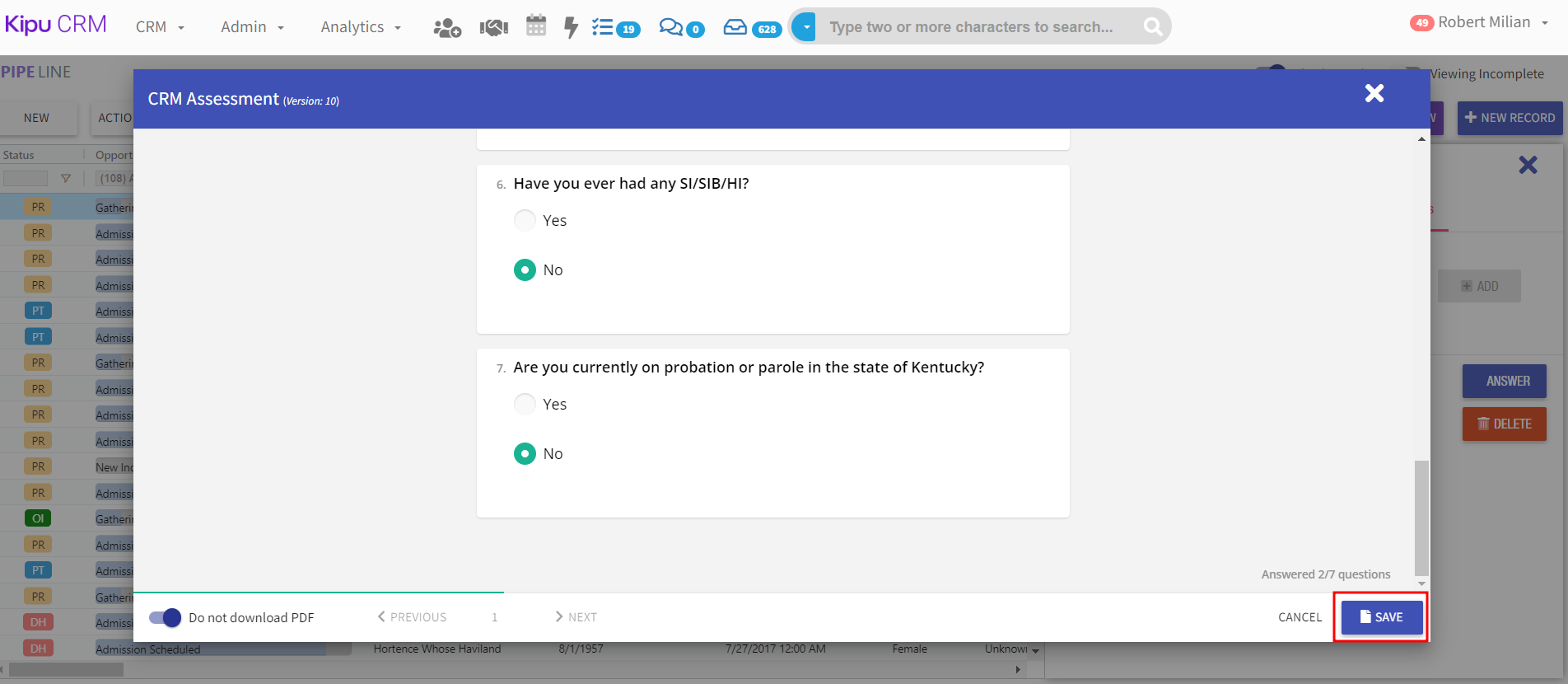The height and width of the screenshot is (684, 1568).
Task: Click the search magnifier icon
Action: [x=1153, y=27]
